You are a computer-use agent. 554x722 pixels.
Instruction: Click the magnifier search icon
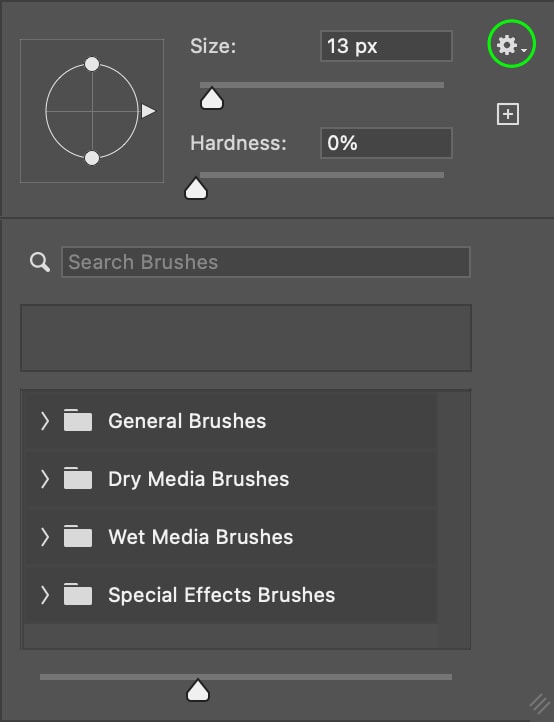[40, 262]
